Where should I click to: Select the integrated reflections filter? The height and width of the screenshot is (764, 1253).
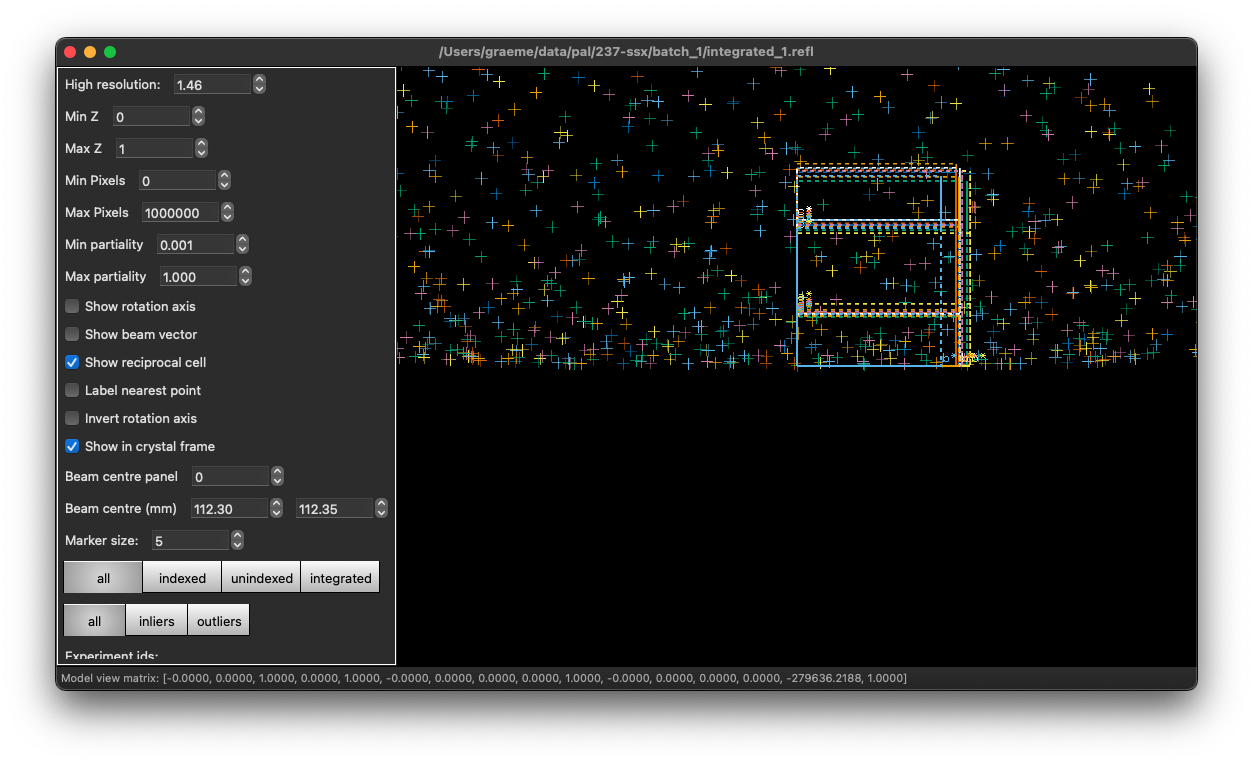[x=340, y=577]
